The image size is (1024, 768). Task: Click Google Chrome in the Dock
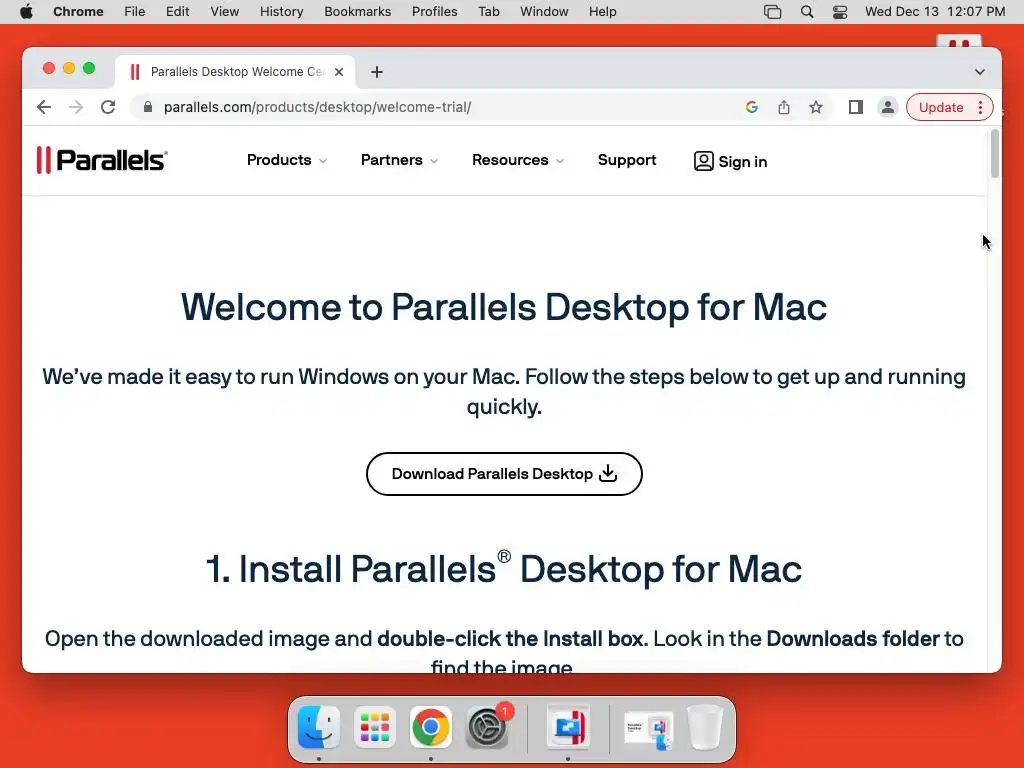point(430,727)
